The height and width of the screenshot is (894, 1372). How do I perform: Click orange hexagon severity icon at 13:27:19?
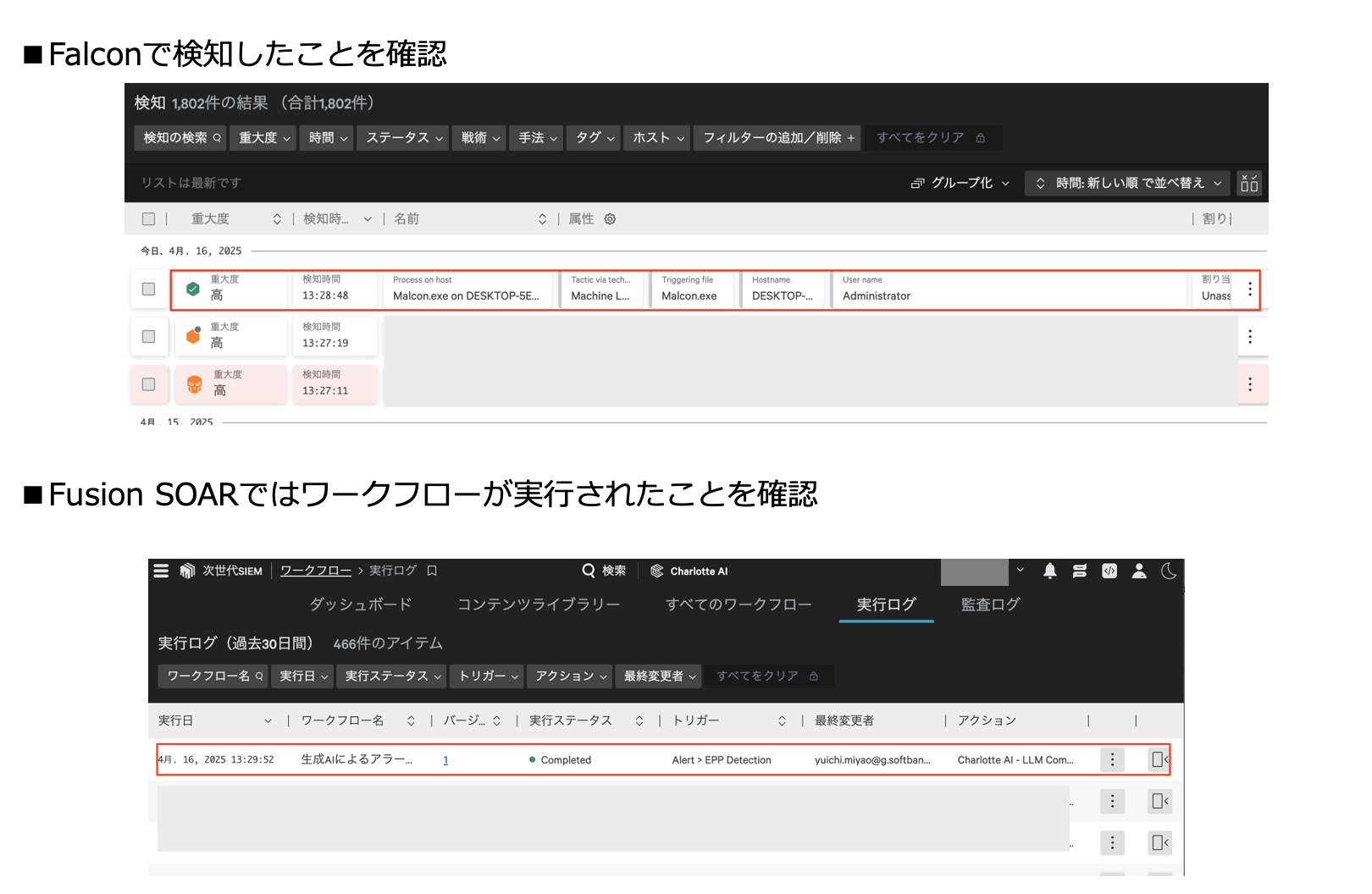(193, 336)
